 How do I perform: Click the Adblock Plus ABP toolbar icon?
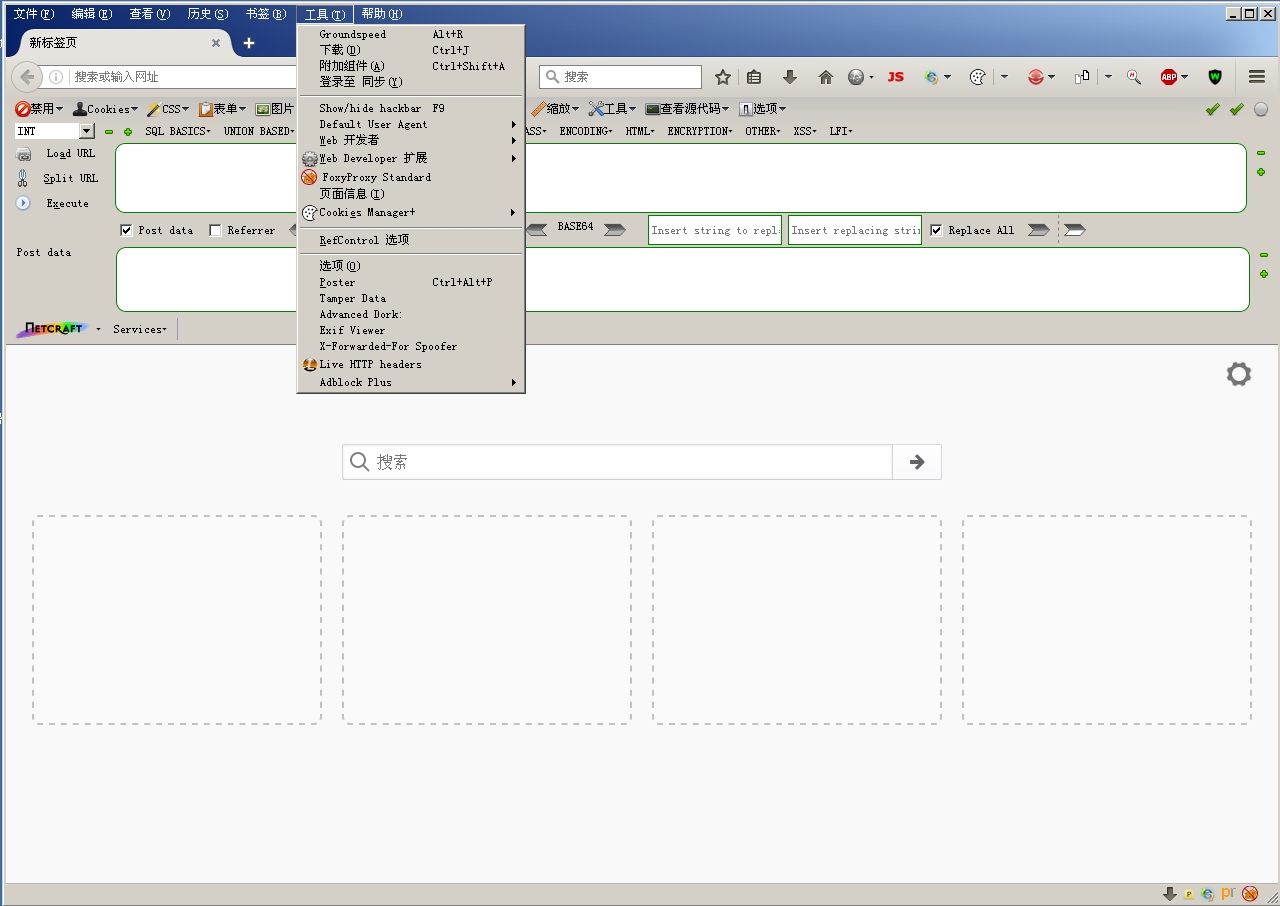pos(1168,77)
